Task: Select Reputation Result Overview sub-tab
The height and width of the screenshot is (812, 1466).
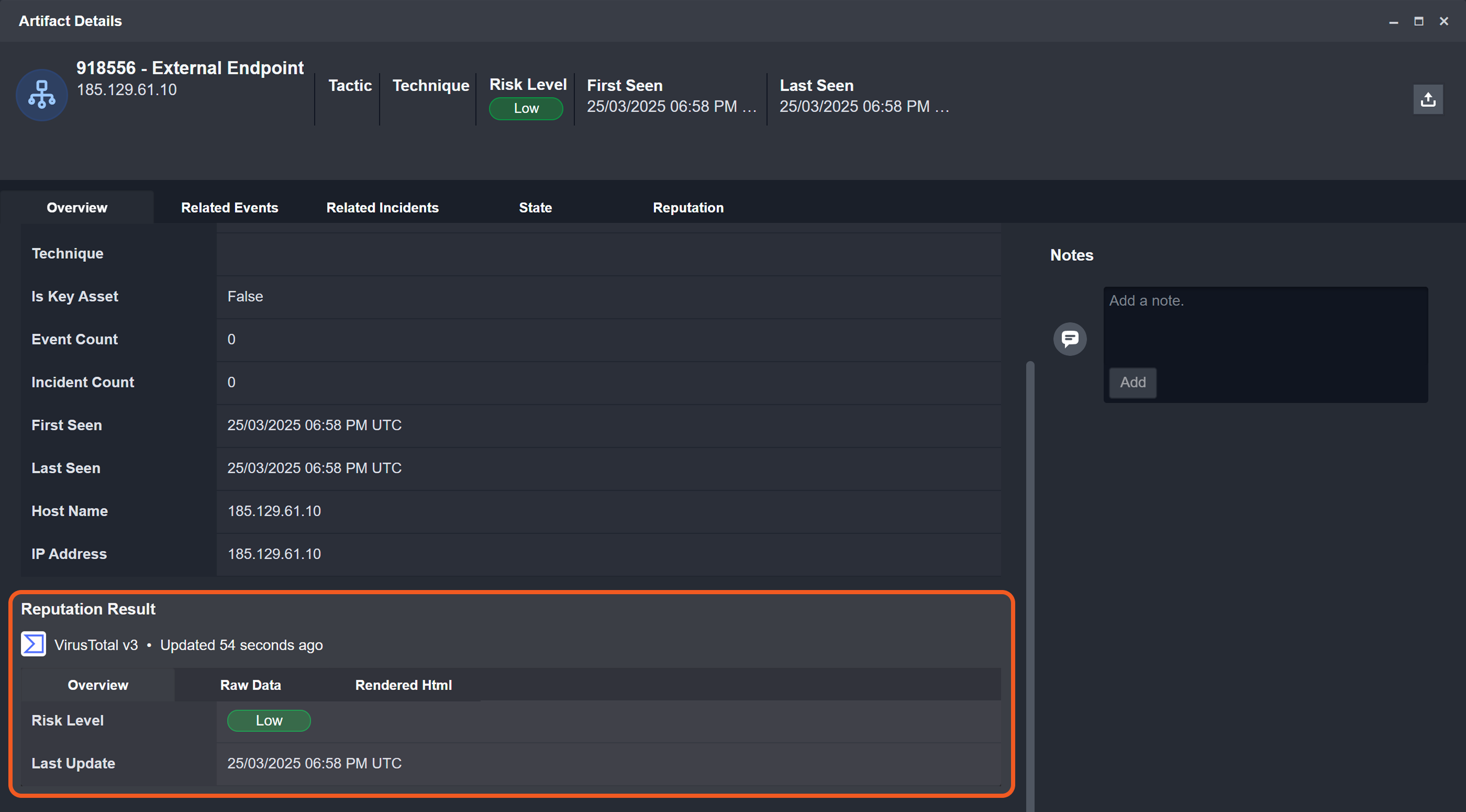Action: click(98, 685)
